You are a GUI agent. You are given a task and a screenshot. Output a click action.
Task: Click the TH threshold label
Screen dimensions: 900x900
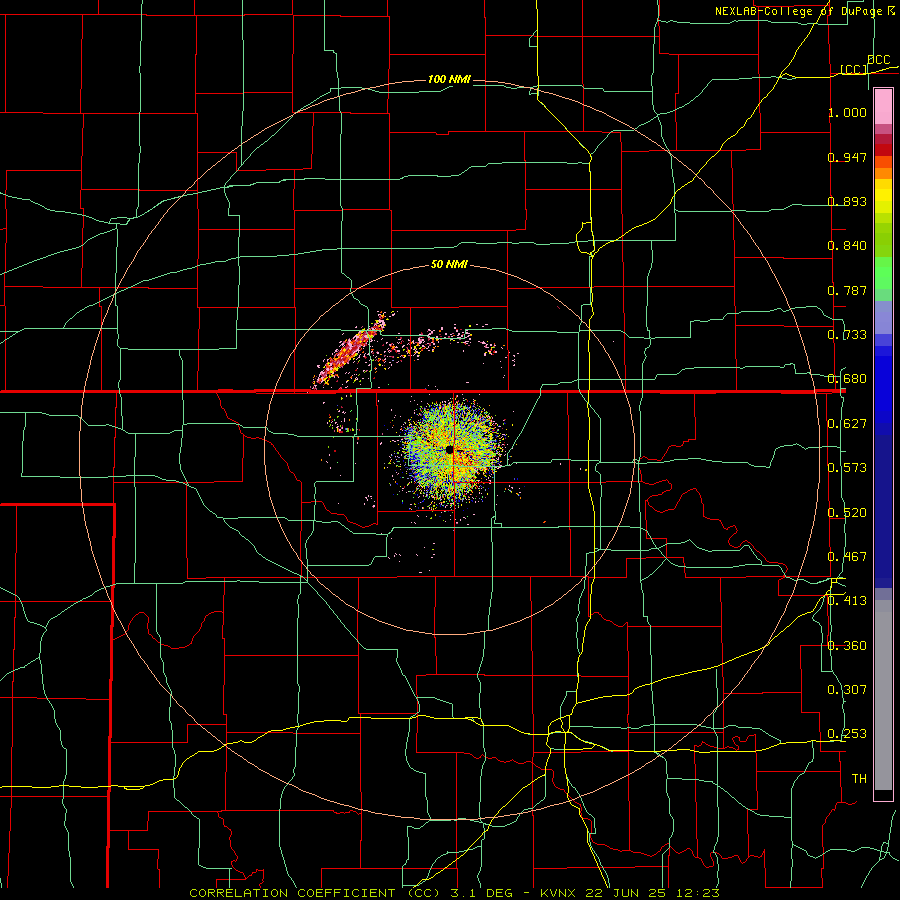click(859, 779)
